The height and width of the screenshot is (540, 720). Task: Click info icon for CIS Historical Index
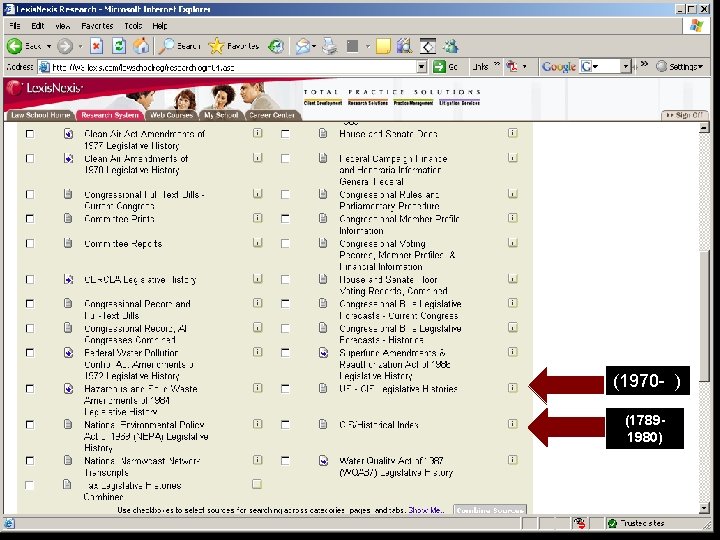(512, 424)
